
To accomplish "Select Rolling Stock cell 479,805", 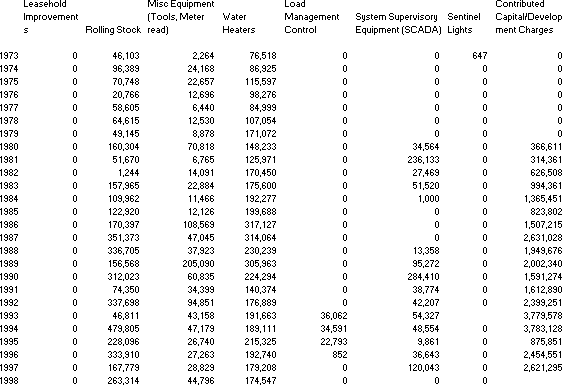I will coord(123,329).
